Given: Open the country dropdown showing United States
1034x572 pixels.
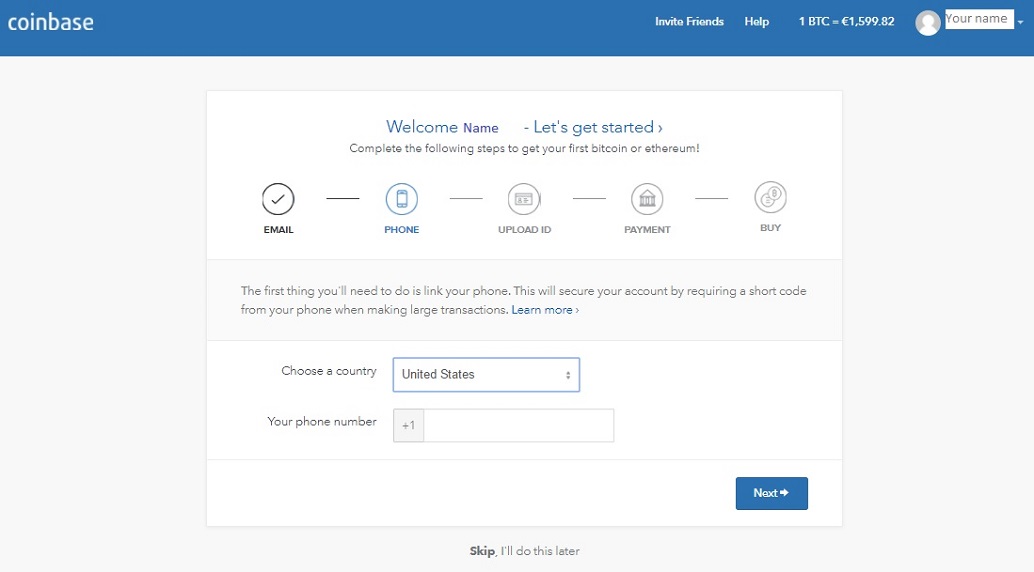Looking at the screenshot, I should click(486, 375).
